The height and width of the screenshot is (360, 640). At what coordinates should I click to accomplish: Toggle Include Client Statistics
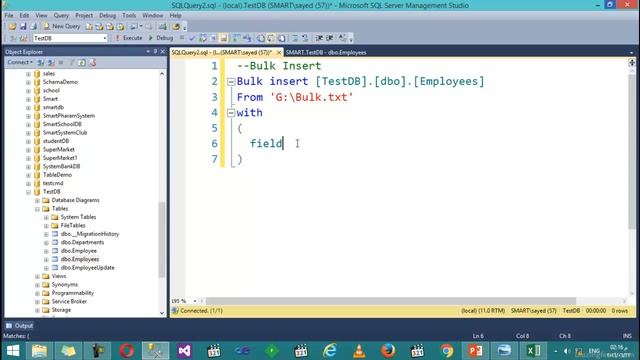click(x=247, y=38)
